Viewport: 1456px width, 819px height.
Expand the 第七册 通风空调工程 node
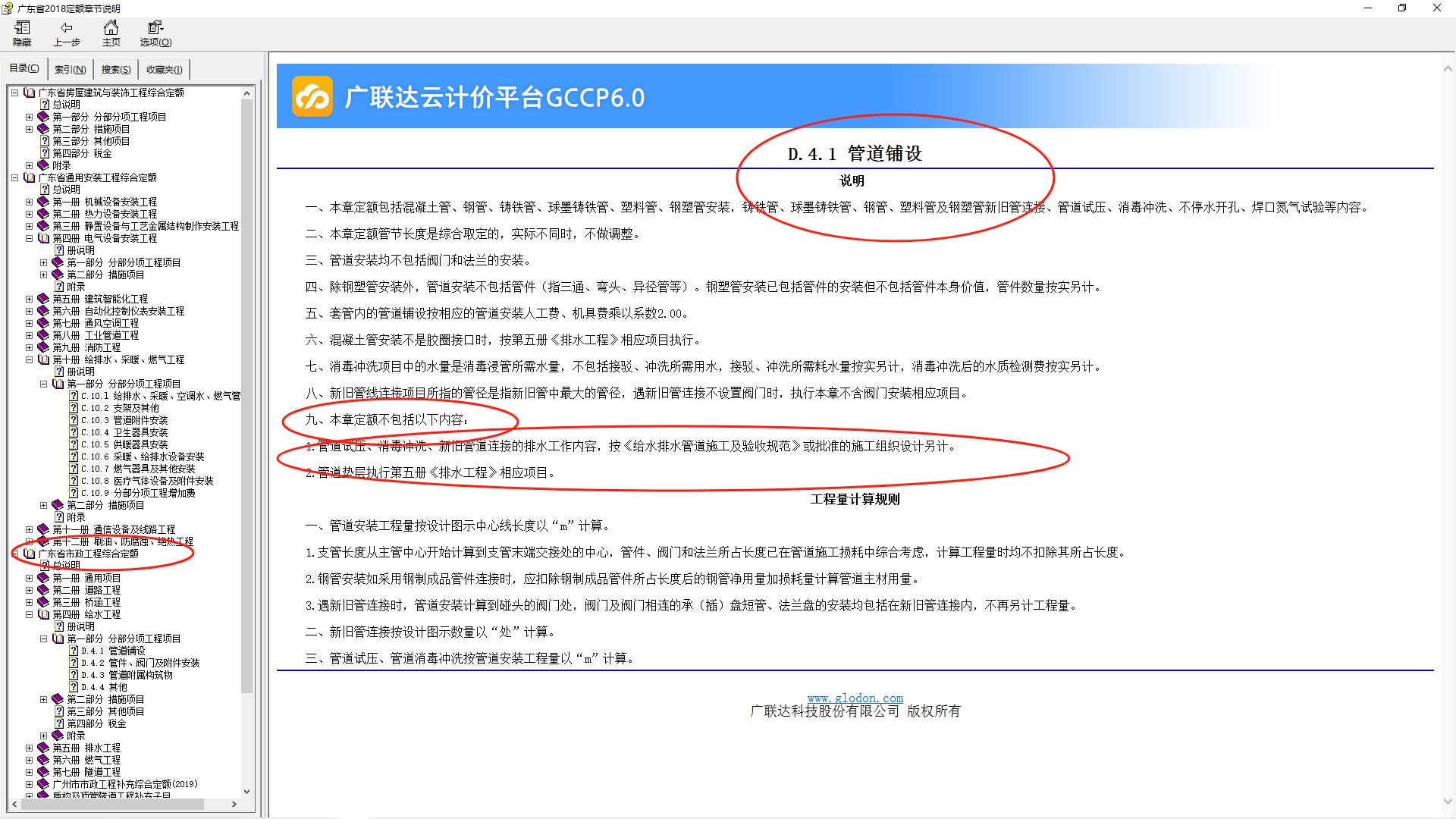click(x=29, y=323)
